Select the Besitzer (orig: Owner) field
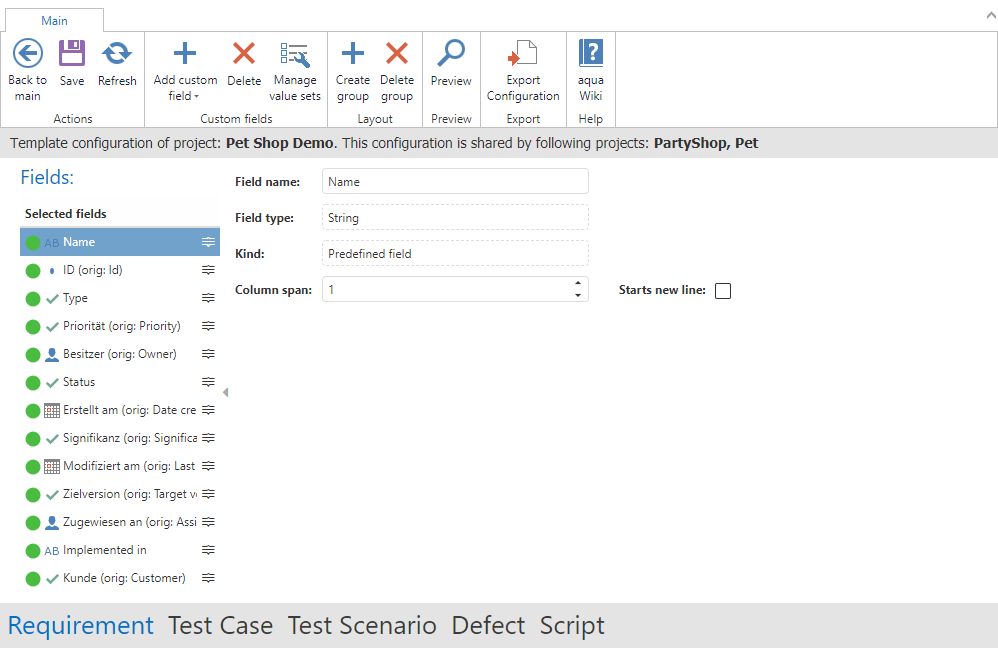The height and width of the screenshot is (648, 998). 119,354
